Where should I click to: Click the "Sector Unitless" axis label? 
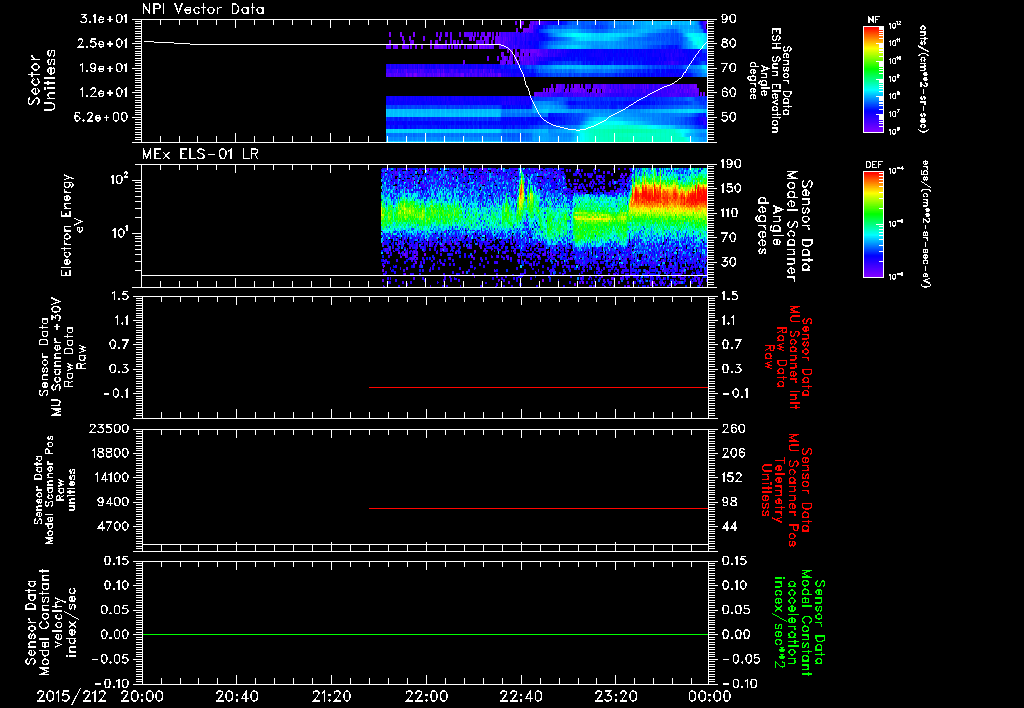[42, 80]
